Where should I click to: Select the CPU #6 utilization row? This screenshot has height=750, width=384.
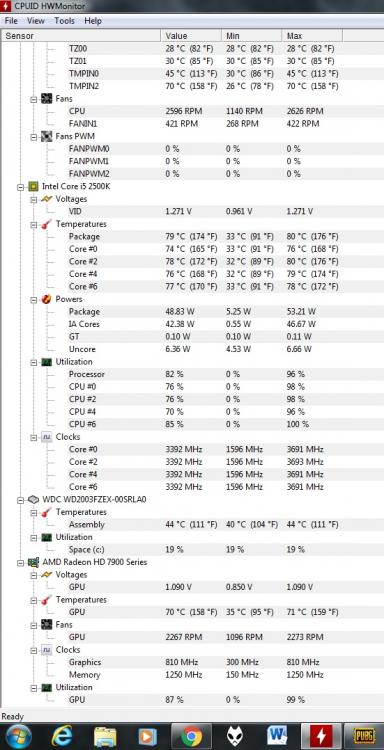tap(191, 424)
